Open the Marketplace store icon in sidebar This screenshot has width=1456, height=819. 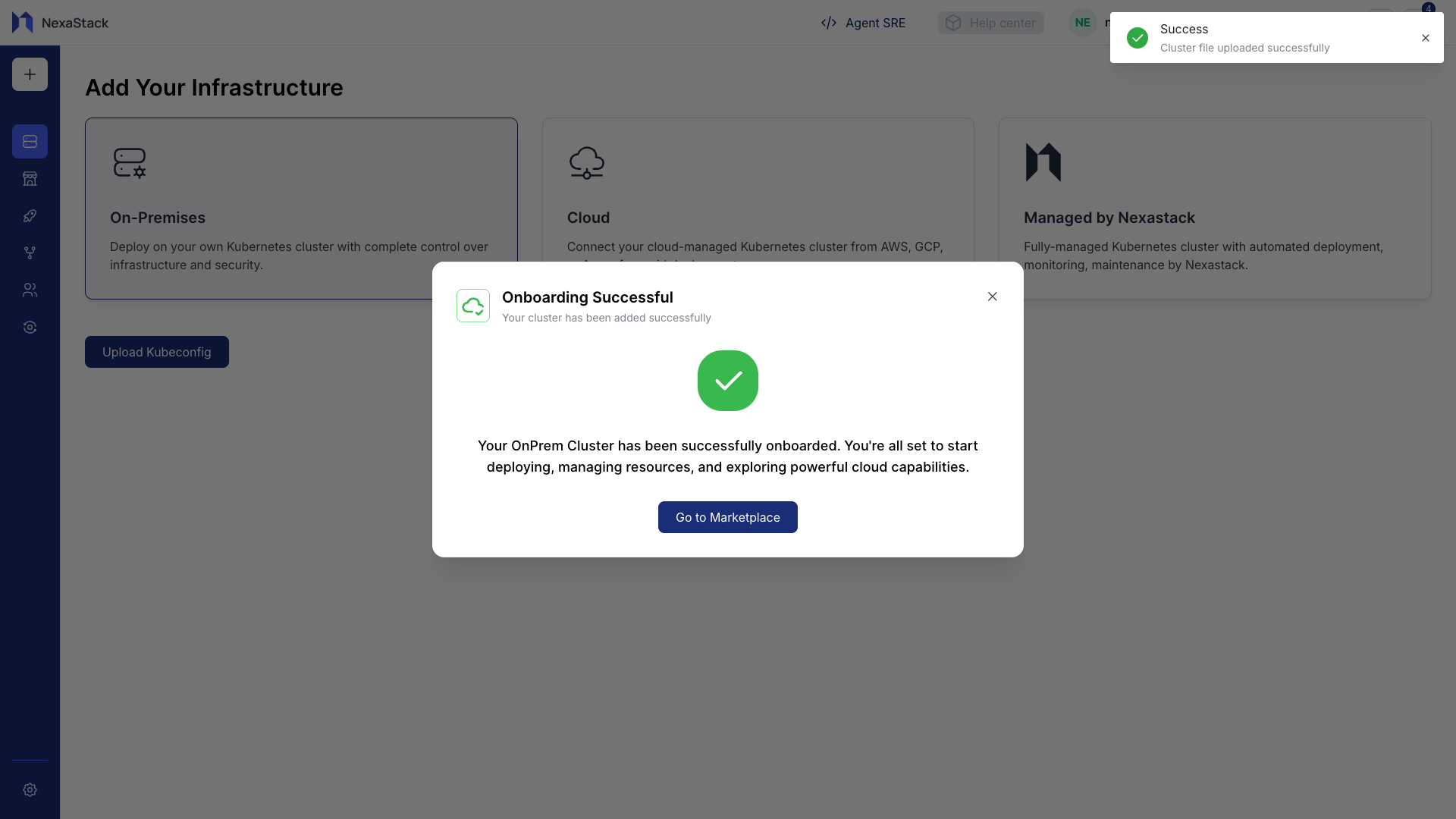(x=30, y=179)
